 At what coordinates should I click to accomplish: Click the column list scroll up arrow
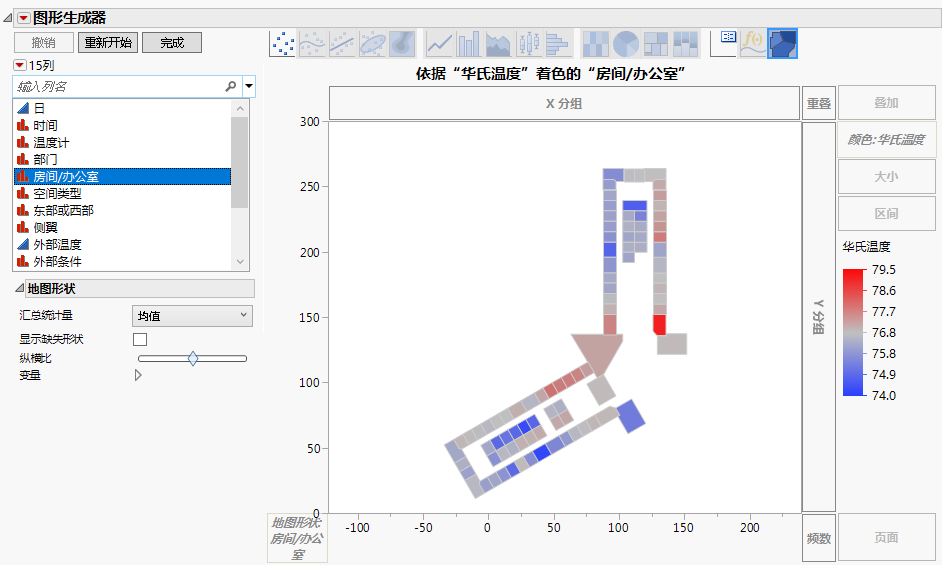(x=240, y=108)
